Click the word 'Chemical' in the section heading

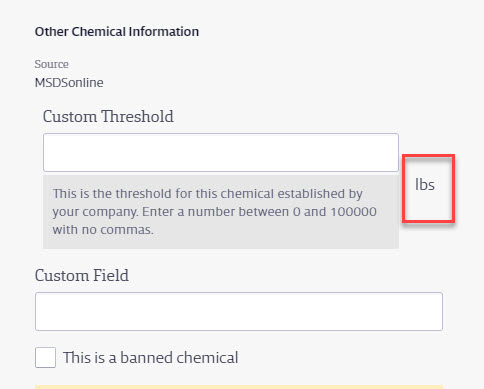(x=98, y=32)
